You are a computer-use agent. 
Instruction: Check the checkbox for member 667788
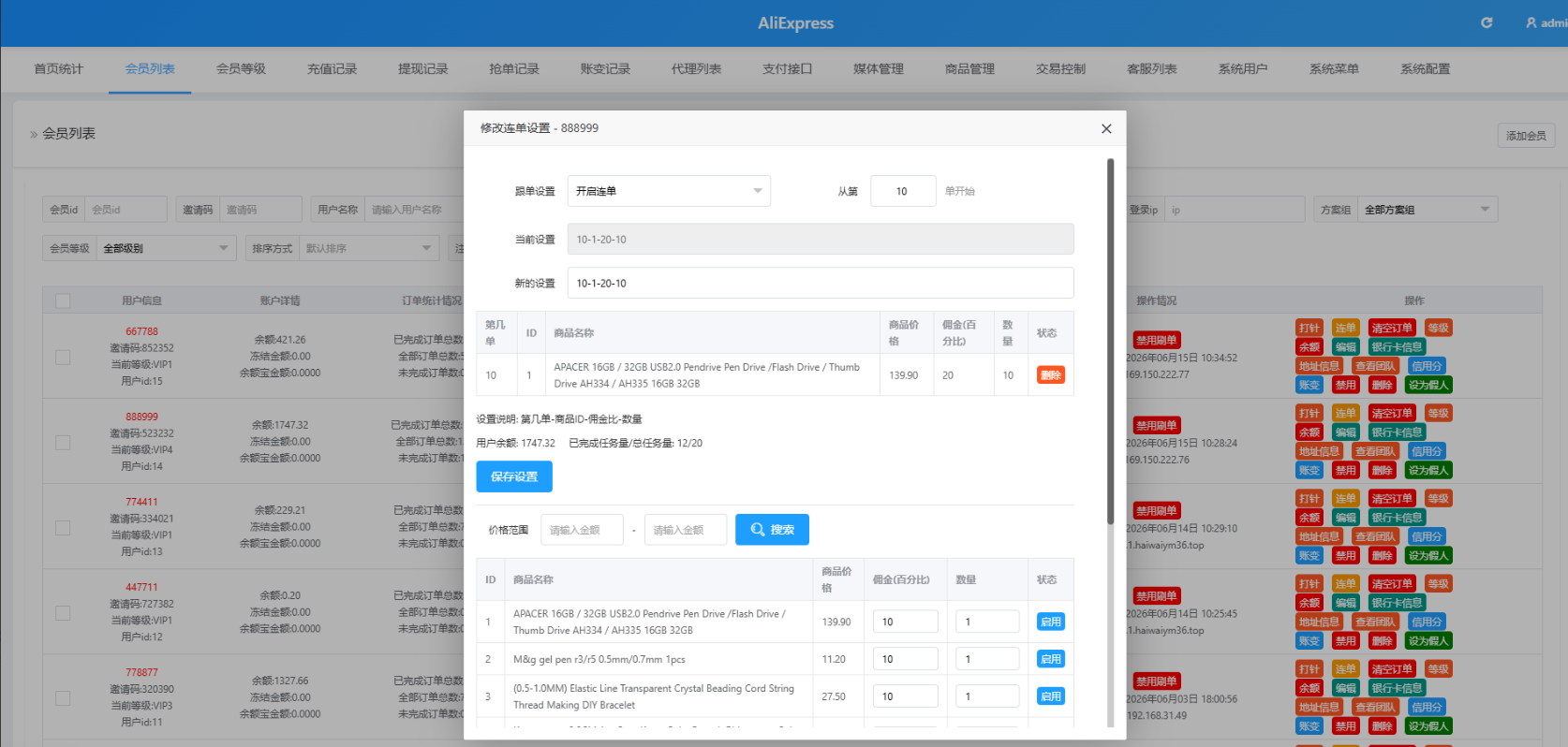click(63, 357)
